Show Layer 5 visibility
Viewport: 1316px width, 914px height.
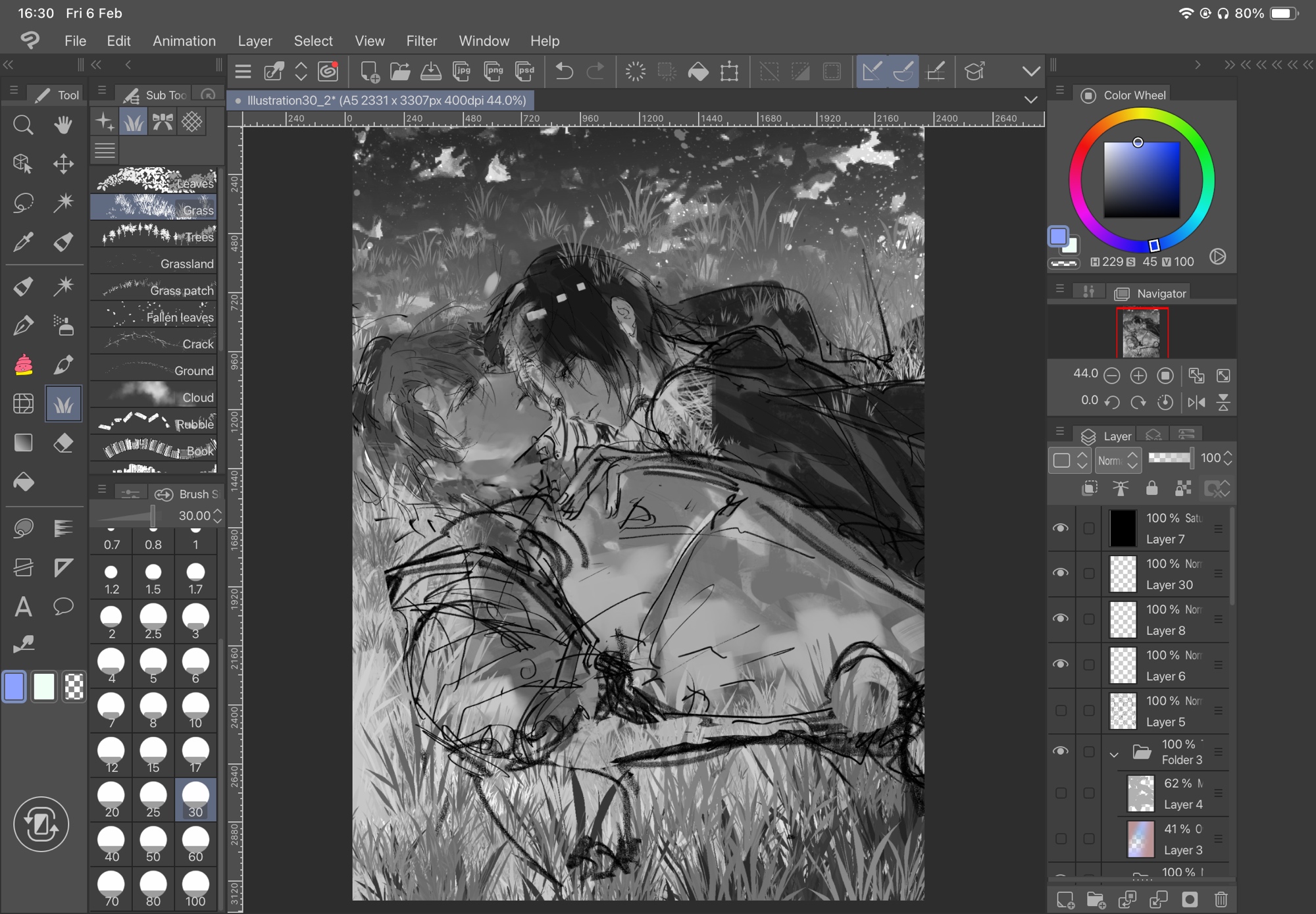1061,711
